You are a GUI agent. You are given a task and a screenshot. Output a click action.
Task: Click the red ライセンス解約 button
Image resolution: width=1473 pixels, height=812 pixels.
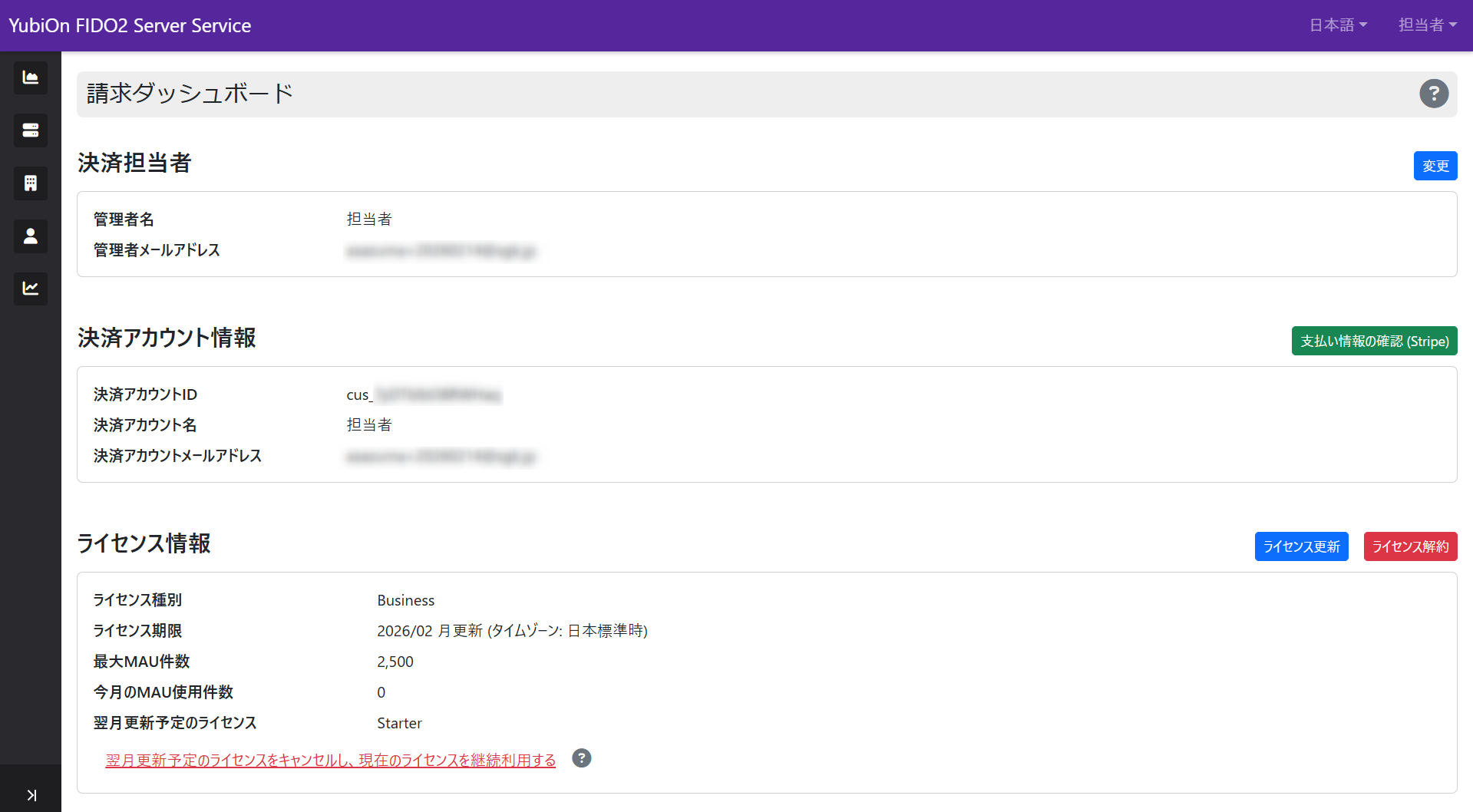coord(1409,546)
